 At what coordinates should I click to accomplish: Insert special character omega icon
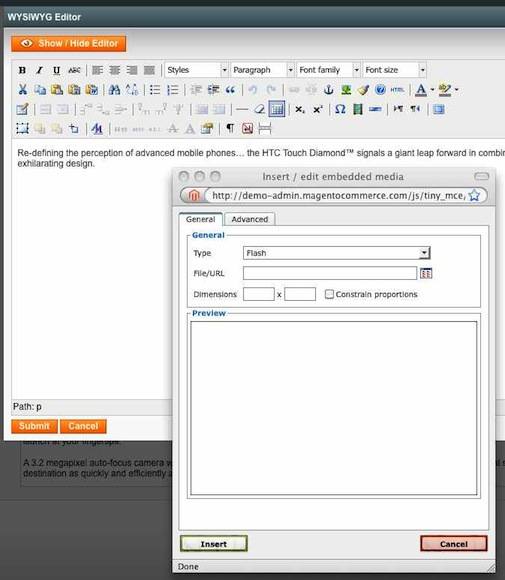pyautogui.click(x=340, y=109)
